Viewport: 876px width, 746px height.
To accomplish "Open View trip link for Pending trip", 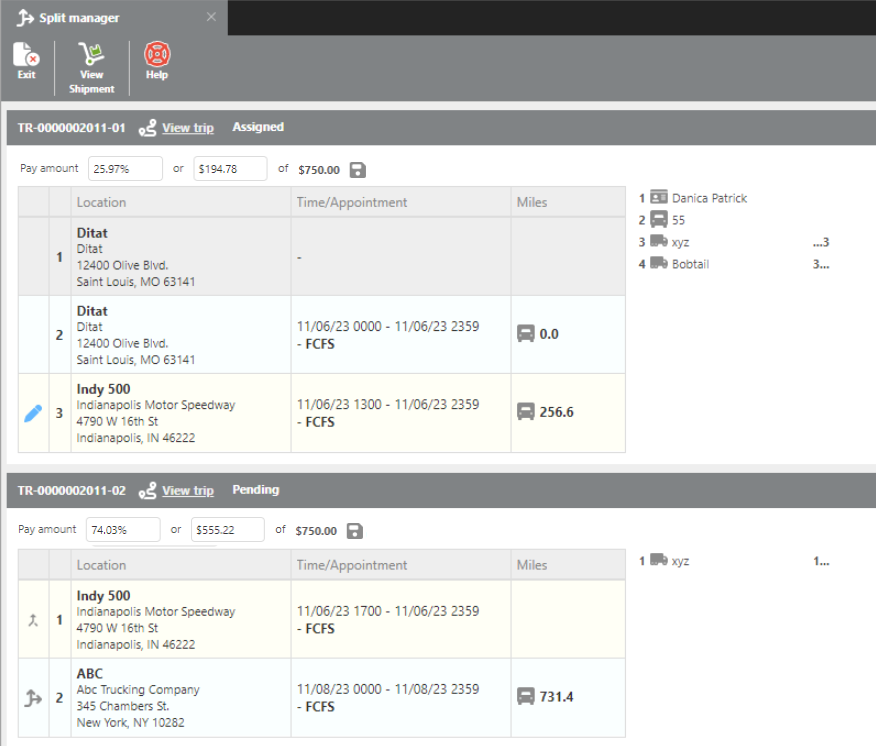I will coord(188,491).
